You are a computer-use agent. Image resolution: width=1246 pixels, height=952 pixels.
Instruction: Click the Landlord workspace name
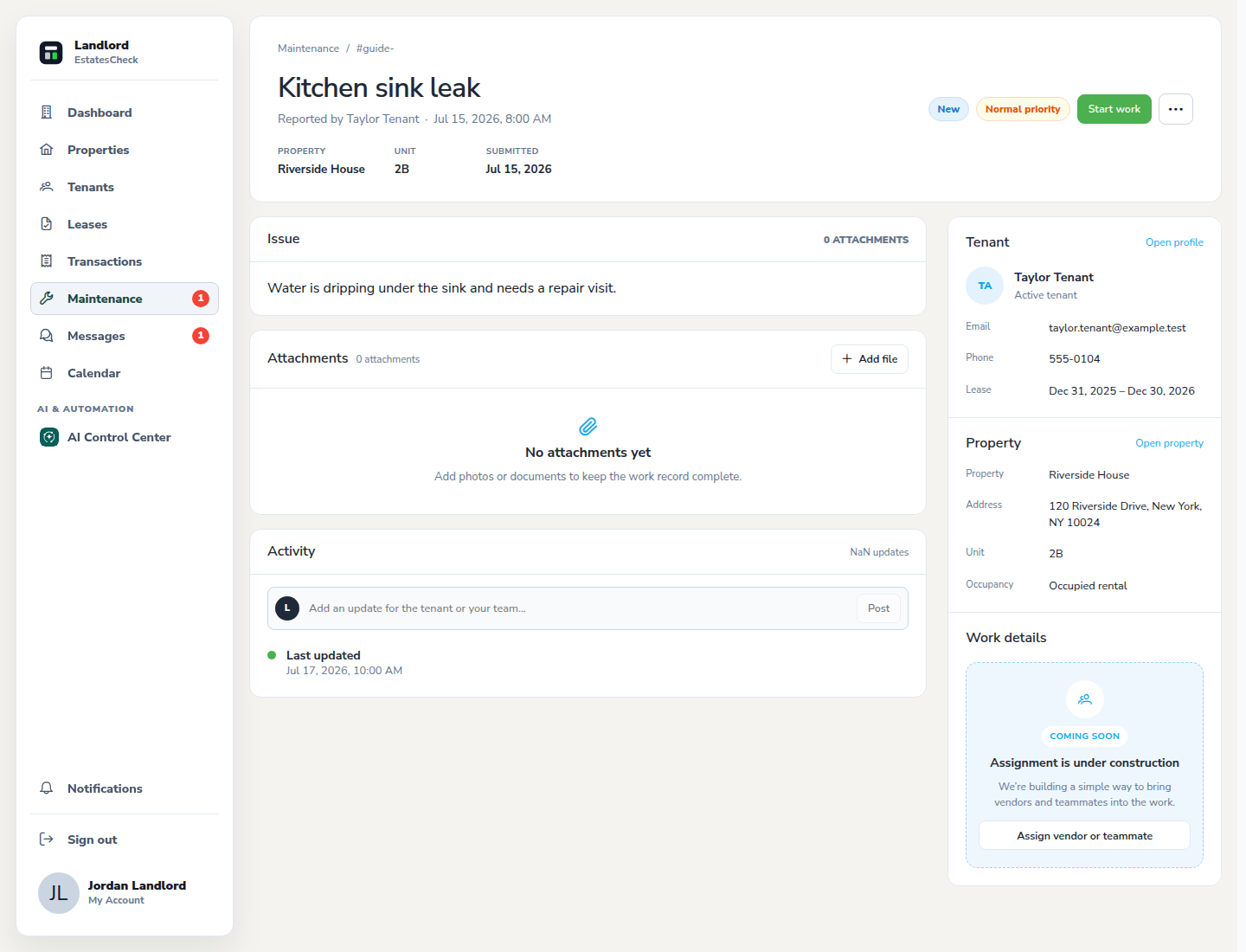pos(101,45)
